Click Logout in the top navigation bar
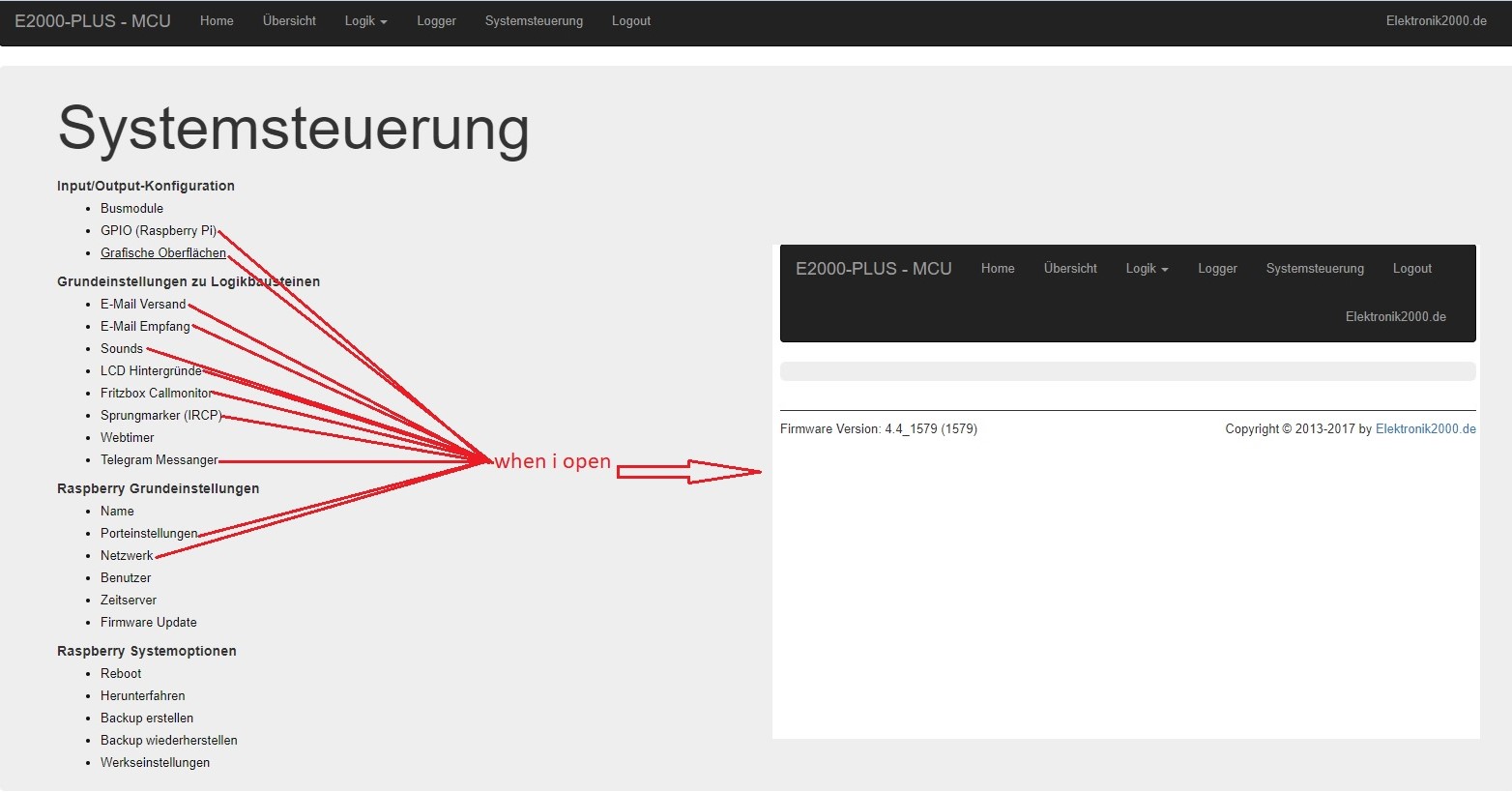This screenshot has width=1512, height=792. coord(630,21)
